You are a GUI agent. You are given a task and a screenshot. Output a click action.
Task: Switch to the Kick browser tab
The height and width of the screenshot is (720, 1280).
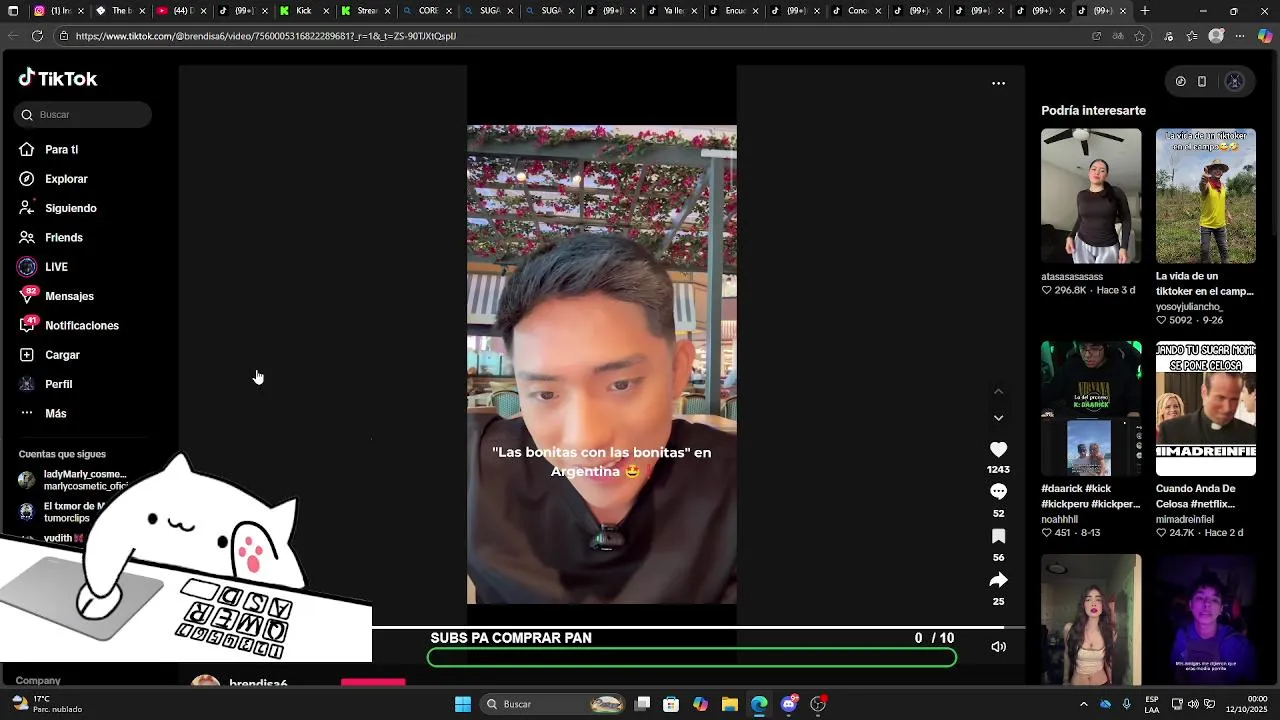[302, 11]
